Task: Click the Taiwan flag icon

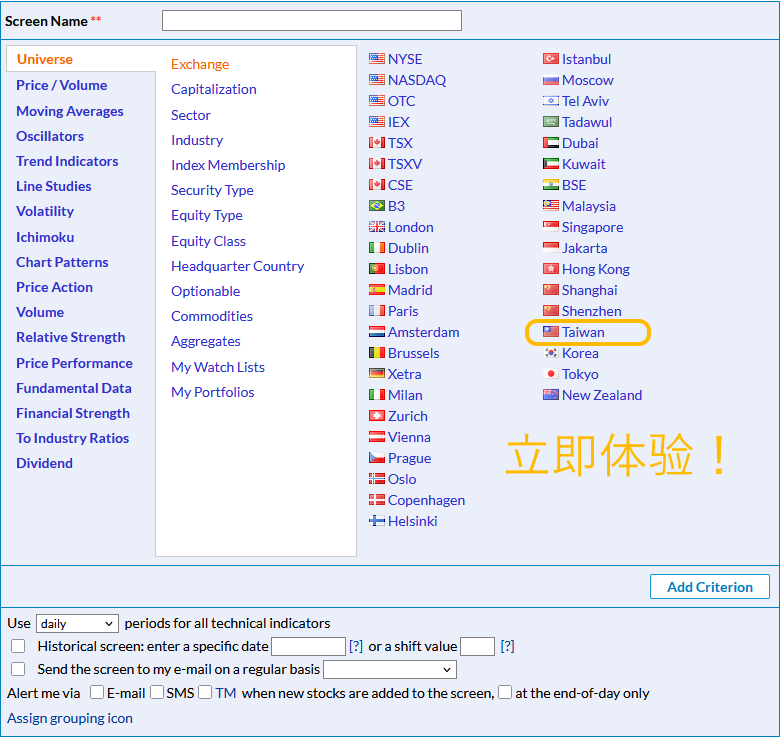Action: point(551,332)
